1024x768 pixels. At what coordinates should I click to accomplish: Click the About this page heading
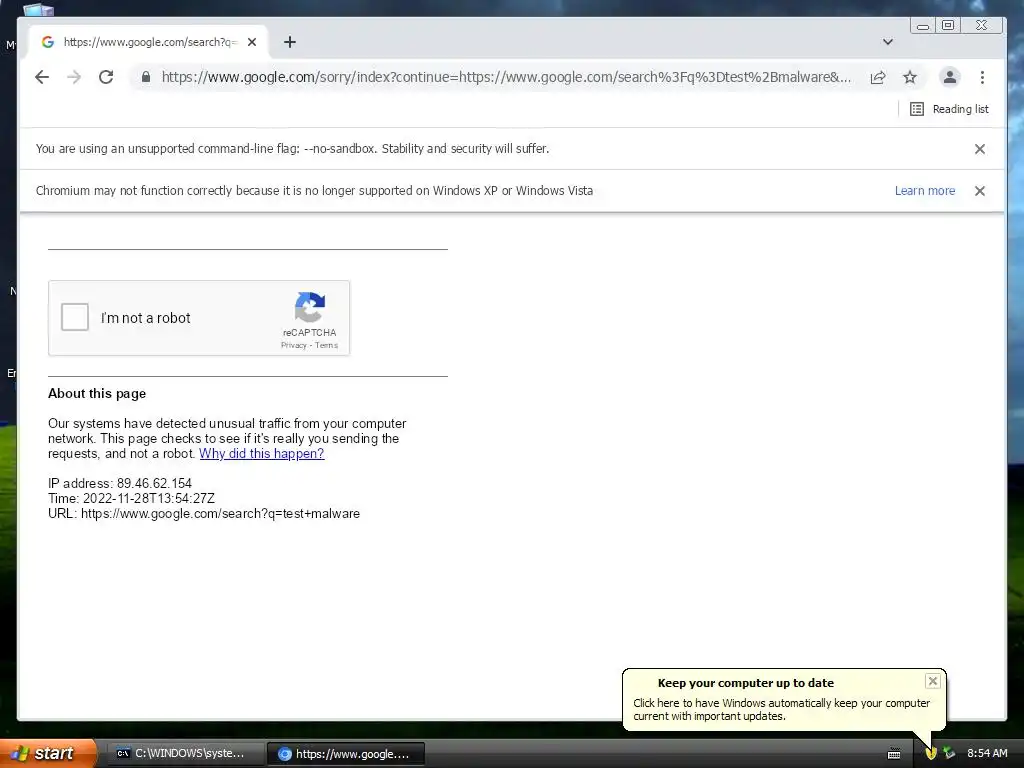[97, 393]
